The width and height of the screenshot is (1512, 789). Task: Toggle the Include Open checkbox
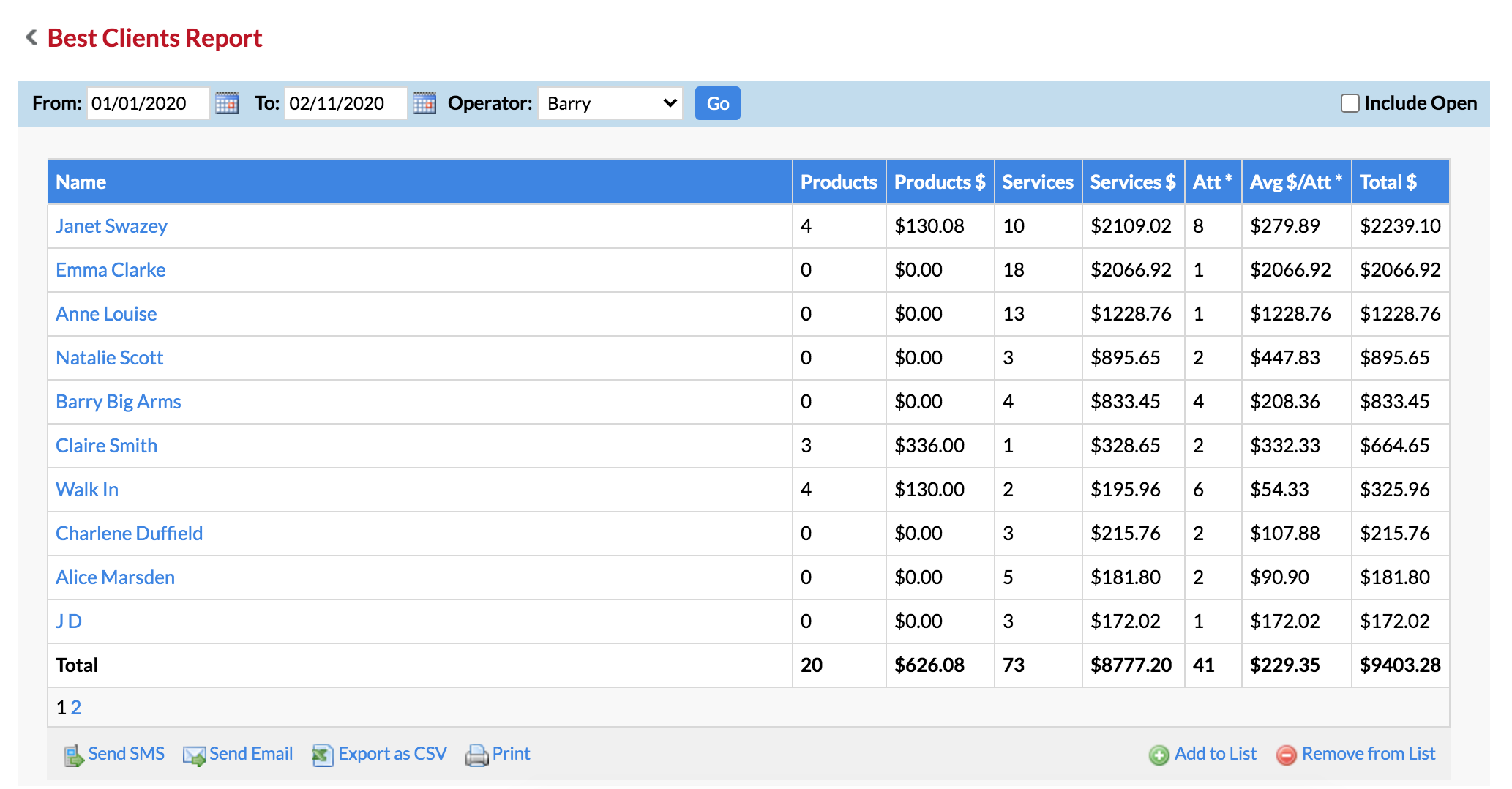click(1350, 103)
